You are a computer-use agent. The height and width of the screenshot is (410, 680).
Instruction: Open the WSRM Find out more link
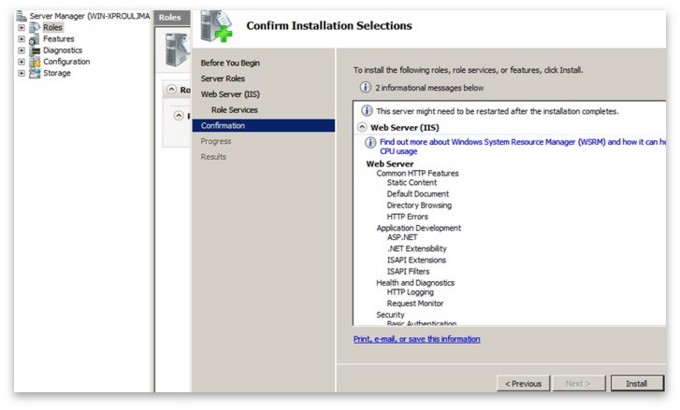pyautogui.click(x=523, y=146)
